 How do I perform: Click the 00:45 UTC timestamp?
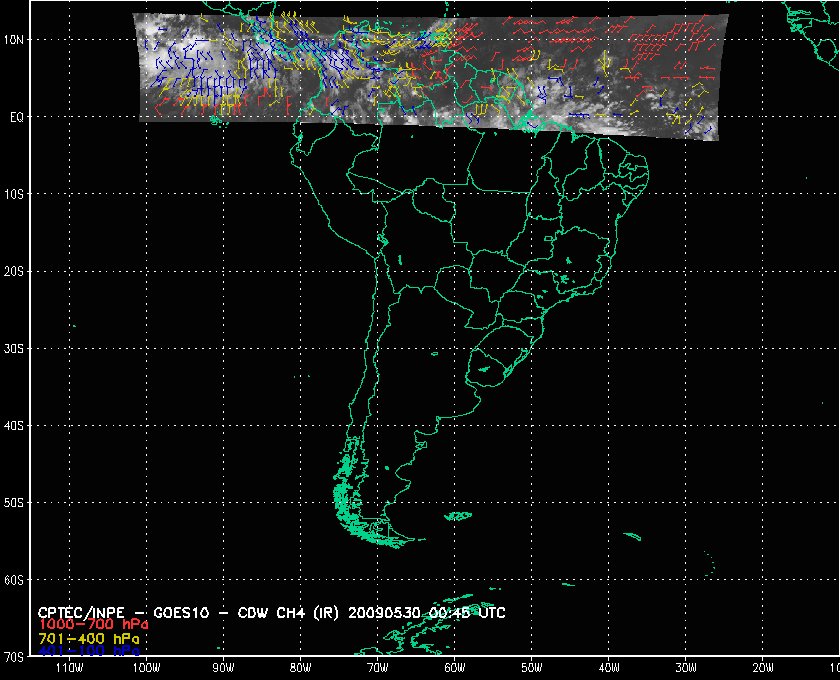[468, 612]
